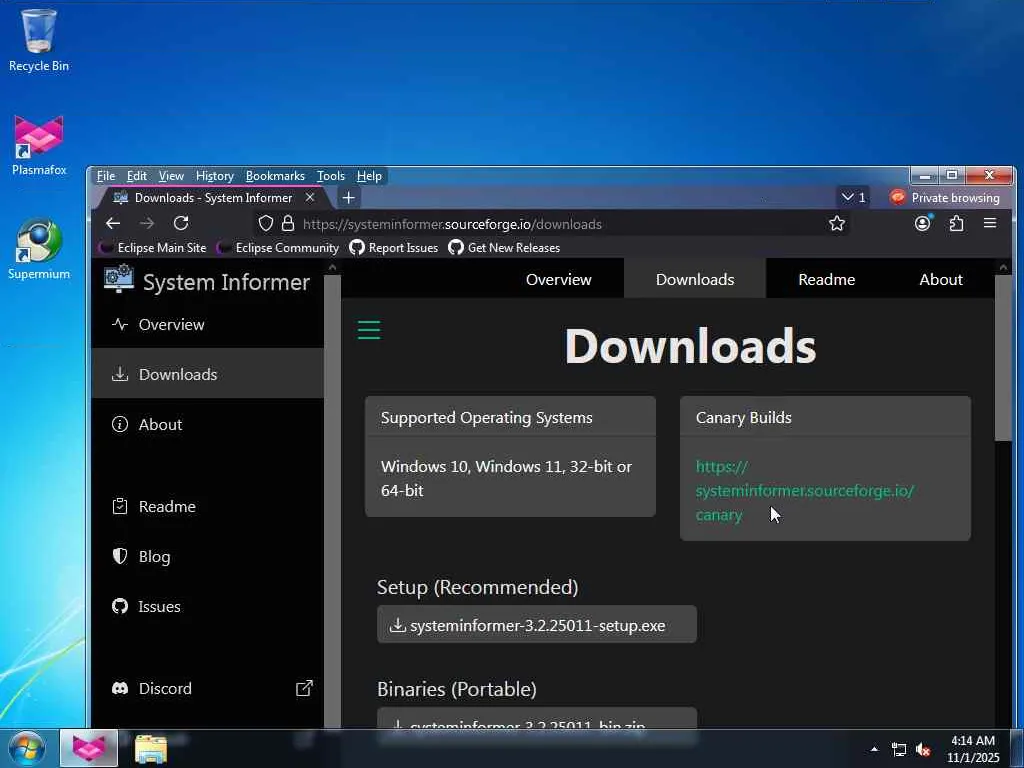This screenshot has height=768, width=1024.
Task: Open the Bookmarks menu
Action: click(275, 176)
